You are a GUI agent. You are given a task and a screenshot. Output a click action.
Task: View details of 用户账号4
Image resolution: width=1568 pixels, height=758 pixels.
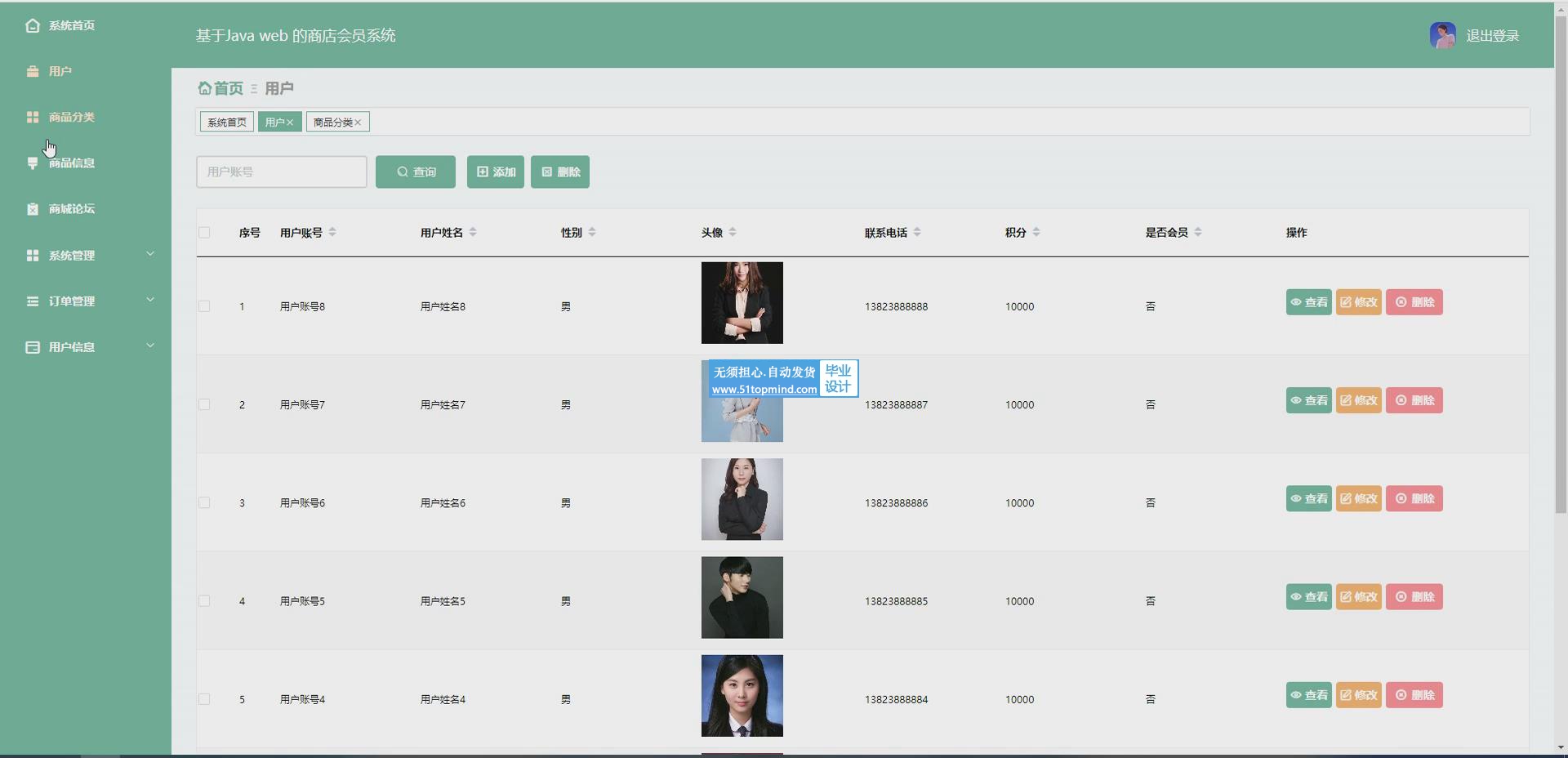click(x=1309, y=695)
